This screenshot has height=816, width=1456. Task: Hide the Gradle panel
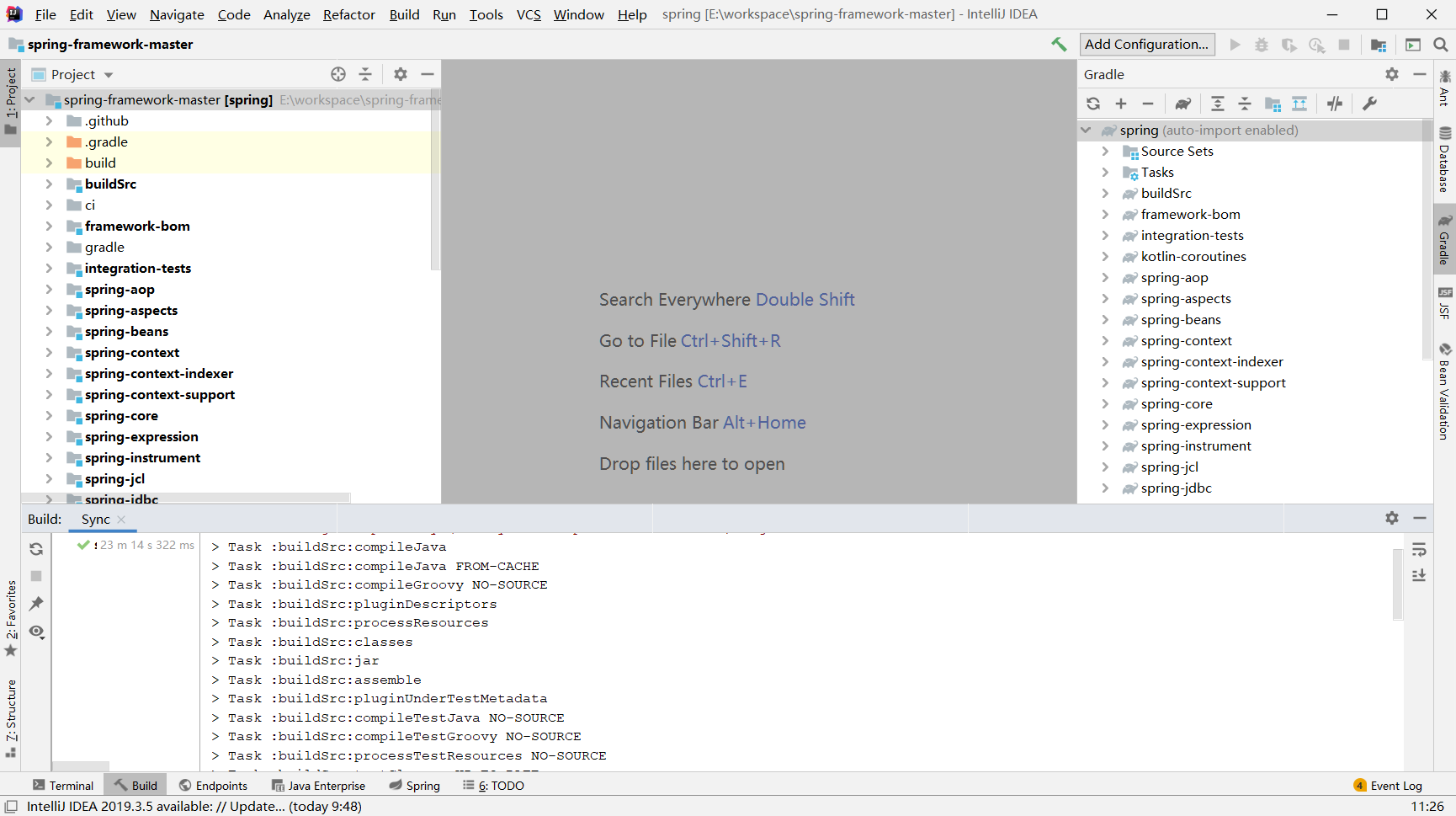[x=1419, y=74]
